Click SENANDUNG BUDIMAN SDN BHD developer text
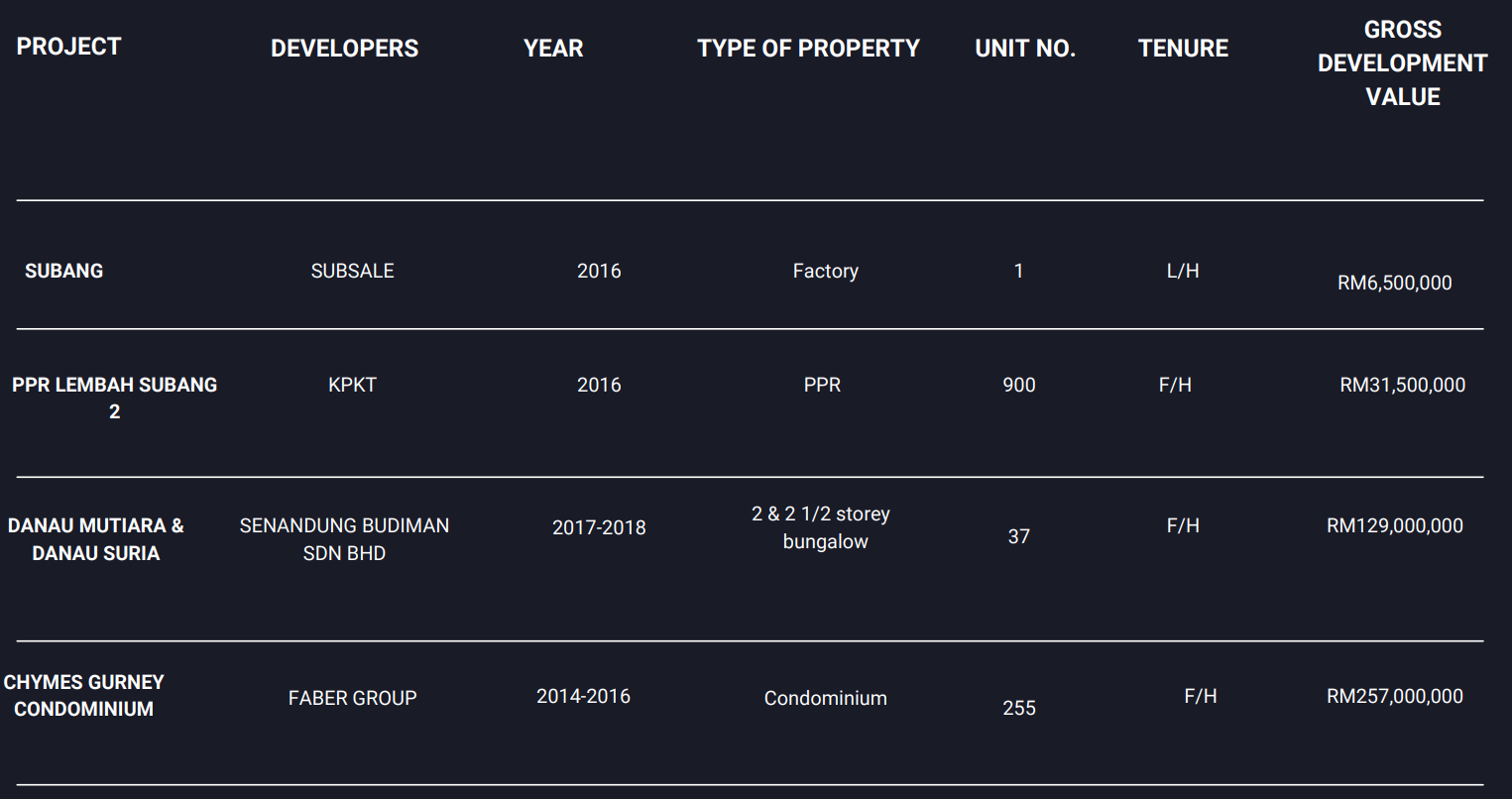Viewport: 1512px width, 799px height. (344, 539)
